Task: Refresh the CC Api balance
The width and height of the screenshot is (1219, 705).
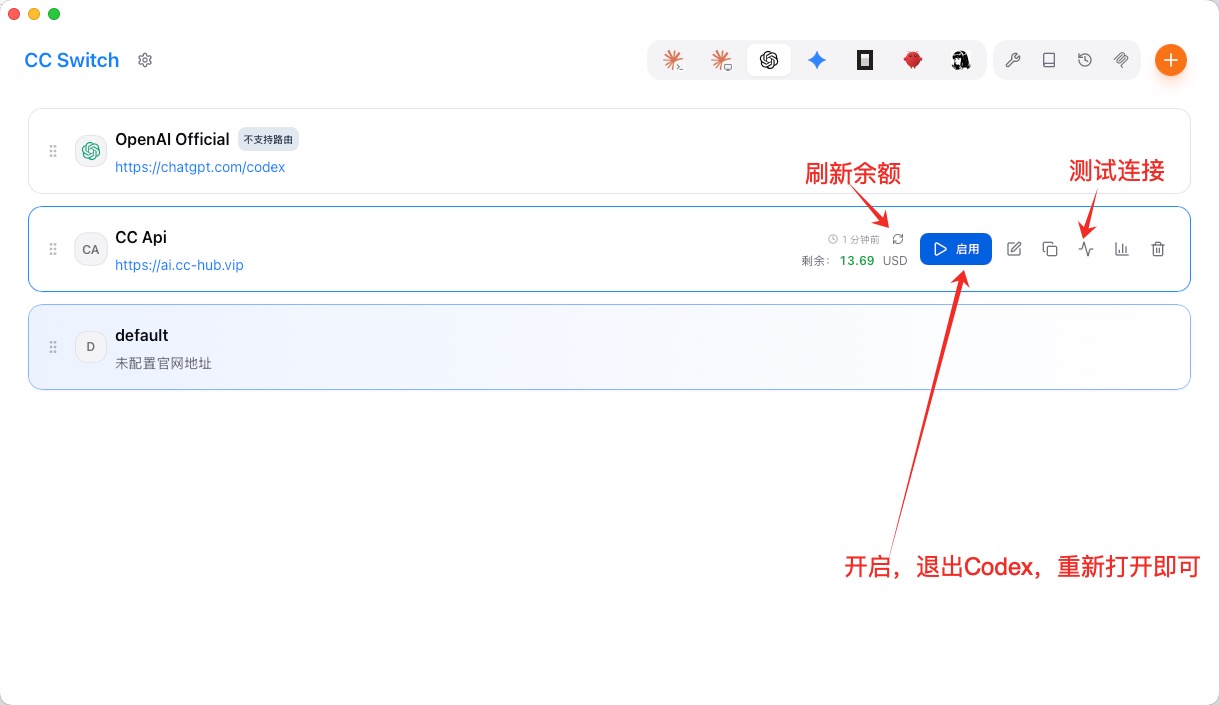Action: pos(898,239)
